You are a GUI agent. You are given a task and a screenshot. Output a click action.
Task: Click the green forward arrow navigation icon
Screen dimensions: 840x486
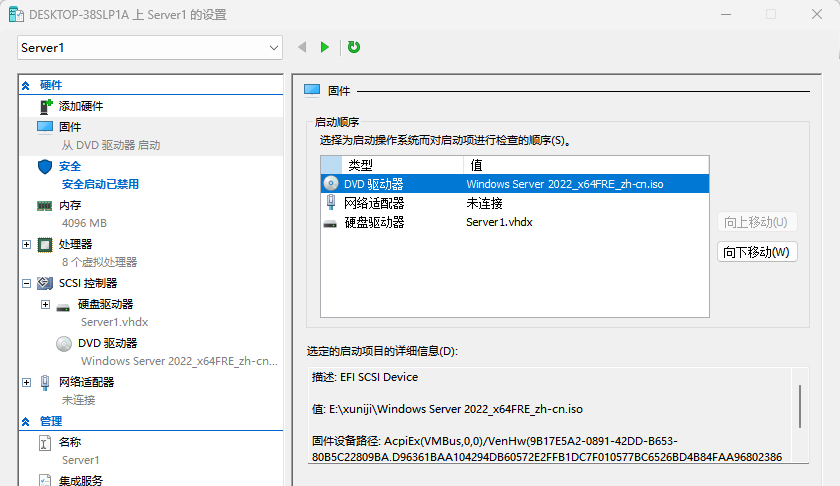coord(324,47)
